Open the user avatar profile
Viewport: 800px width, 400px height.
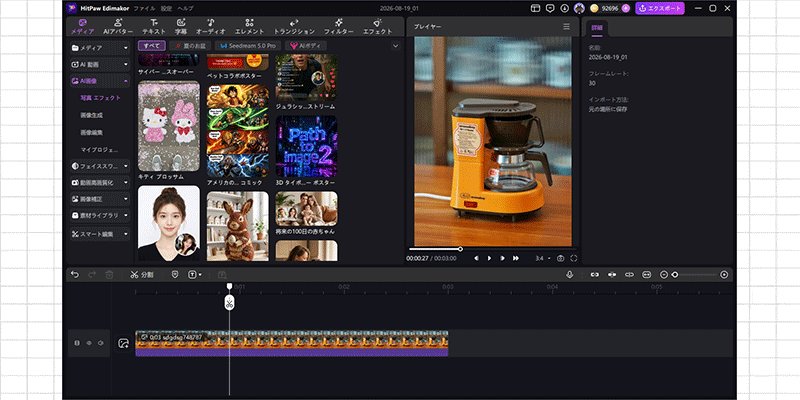pyautogui.click(x=579, y=8)
